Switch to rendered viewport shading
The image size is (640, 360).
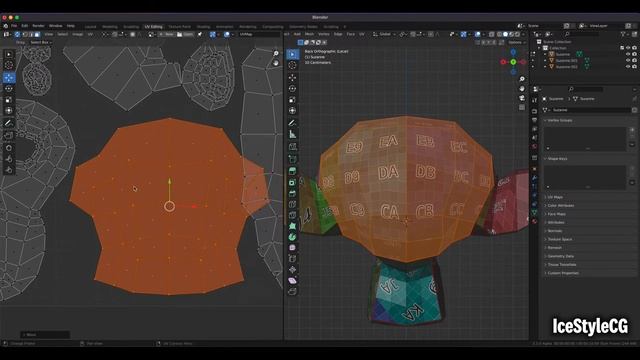click(x=517, y=34)
